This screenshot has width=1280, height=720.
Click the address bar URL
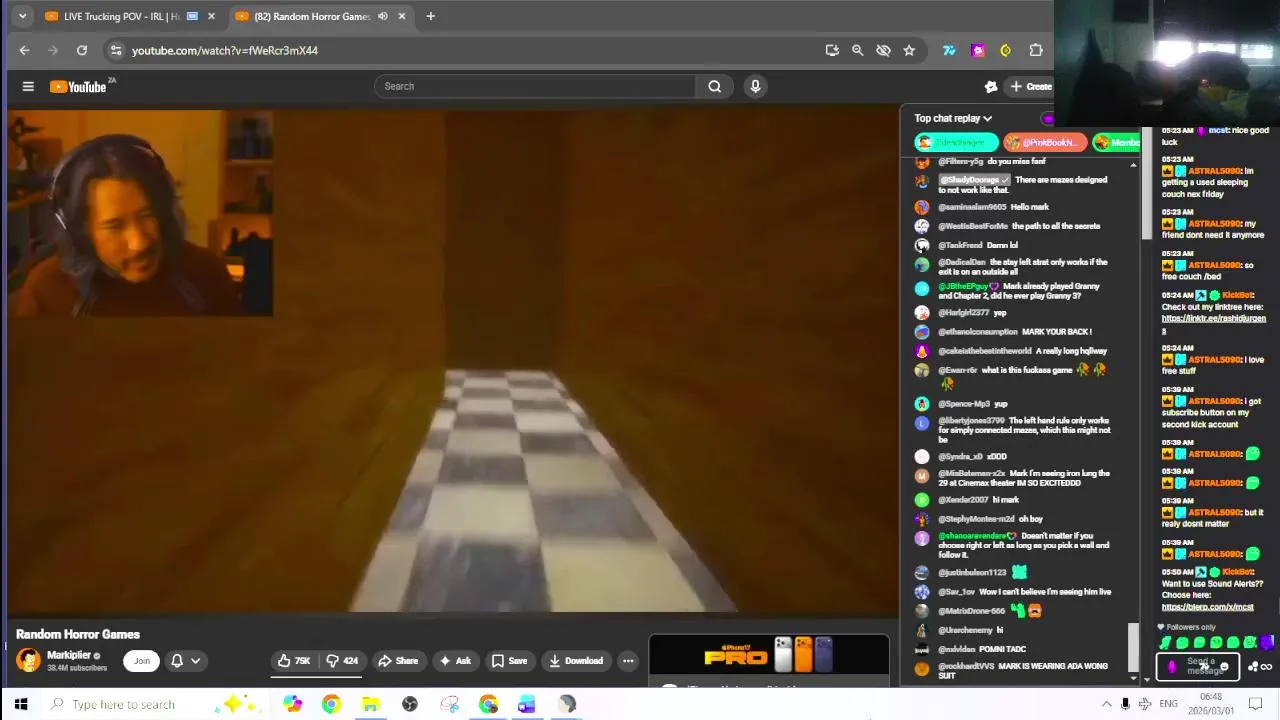point(225,50)
